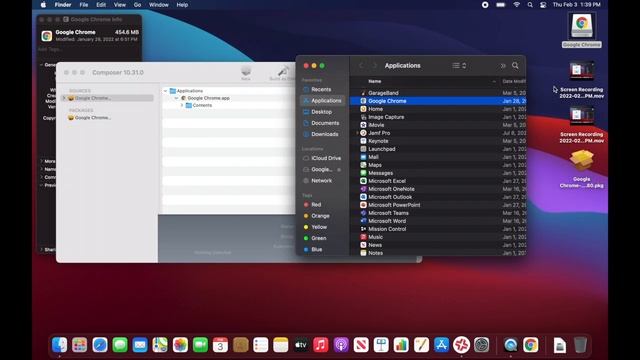
Task: Expand the Contents folder in Composer tree
Action: (182, 105)
